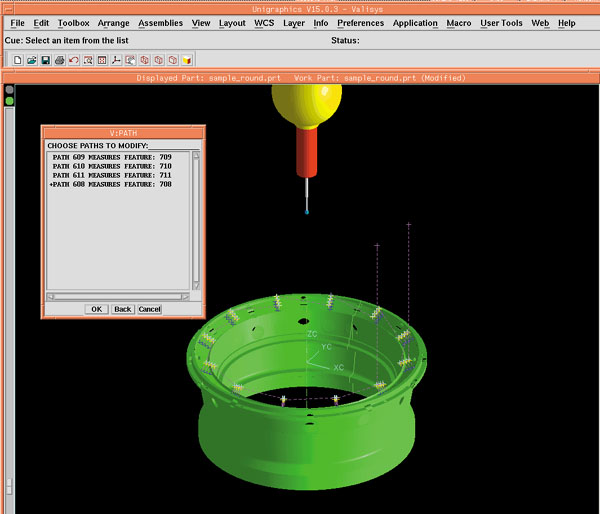The height and width of the screenshot is (514, 600).
Task: Click Cancel in the V:PATH dialog
Action: [149, 309]
